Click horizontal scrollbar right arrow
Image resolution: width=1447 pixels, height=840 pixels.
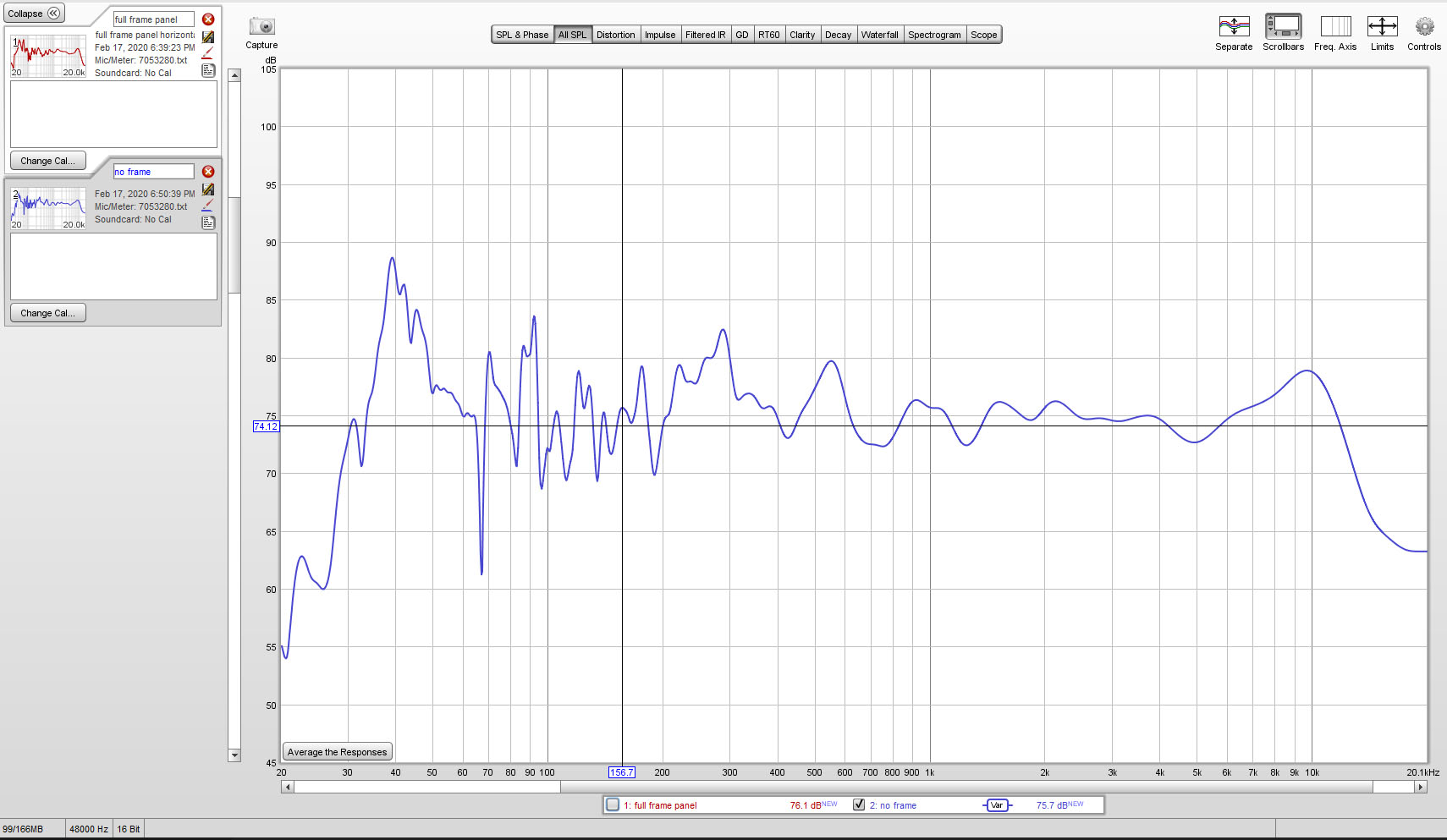tap(1421, 787)
